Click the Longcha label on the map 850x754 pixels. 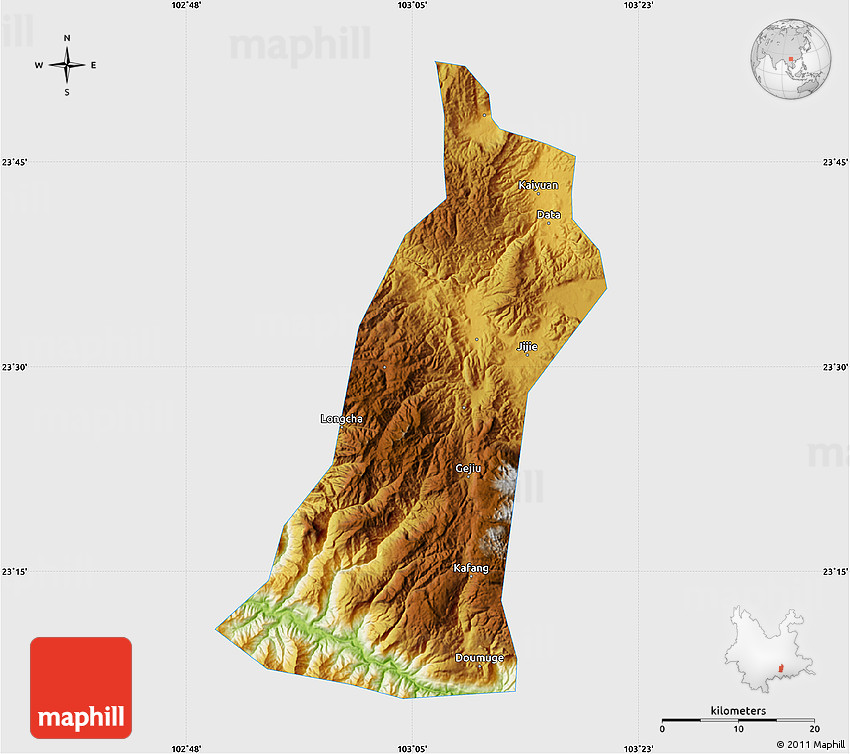coord(341,418)
